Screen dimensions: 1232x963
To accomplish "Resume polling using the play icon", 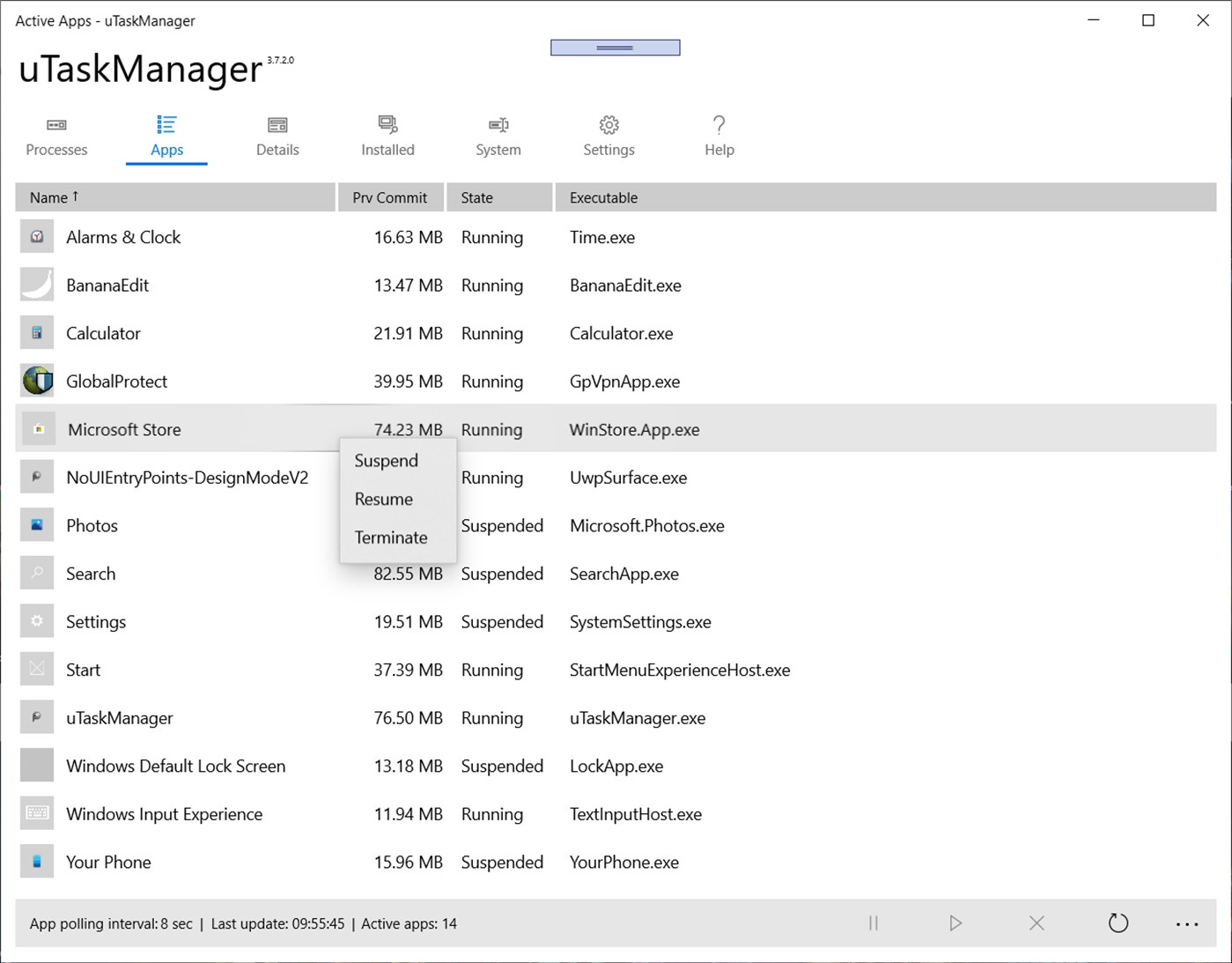I will [x=955, y=923].
